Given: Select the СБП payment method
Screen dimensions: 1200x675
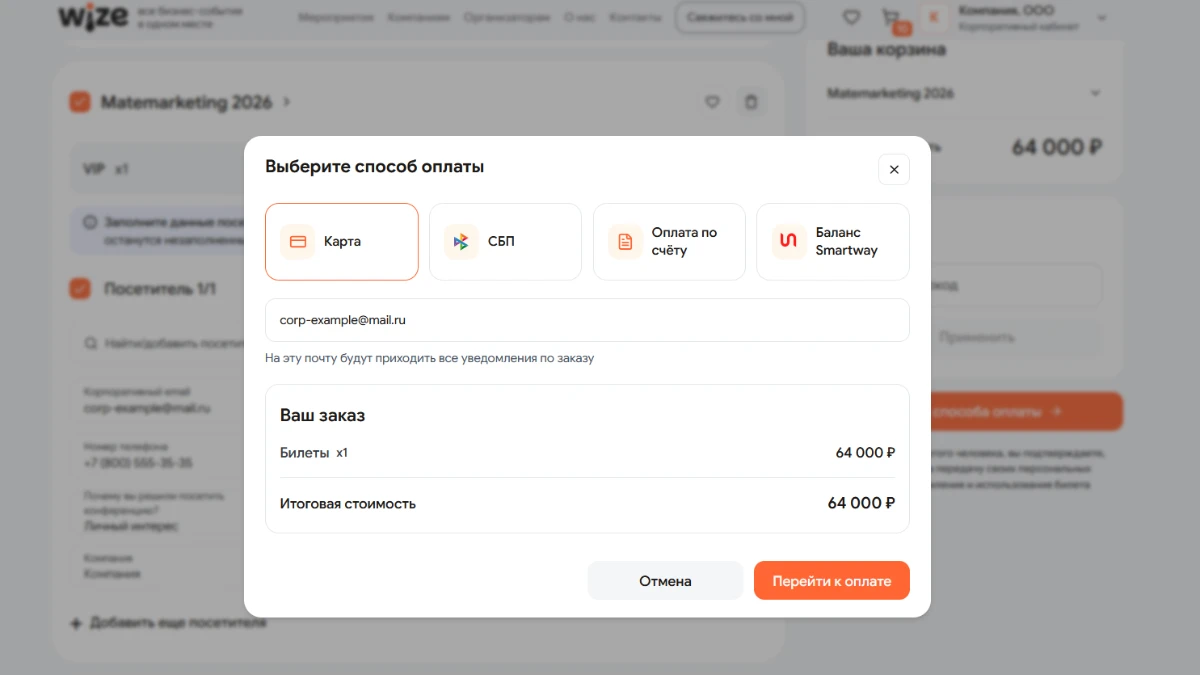Looking at the screenshot, I should pyautogui.click(x=505, y=242).
